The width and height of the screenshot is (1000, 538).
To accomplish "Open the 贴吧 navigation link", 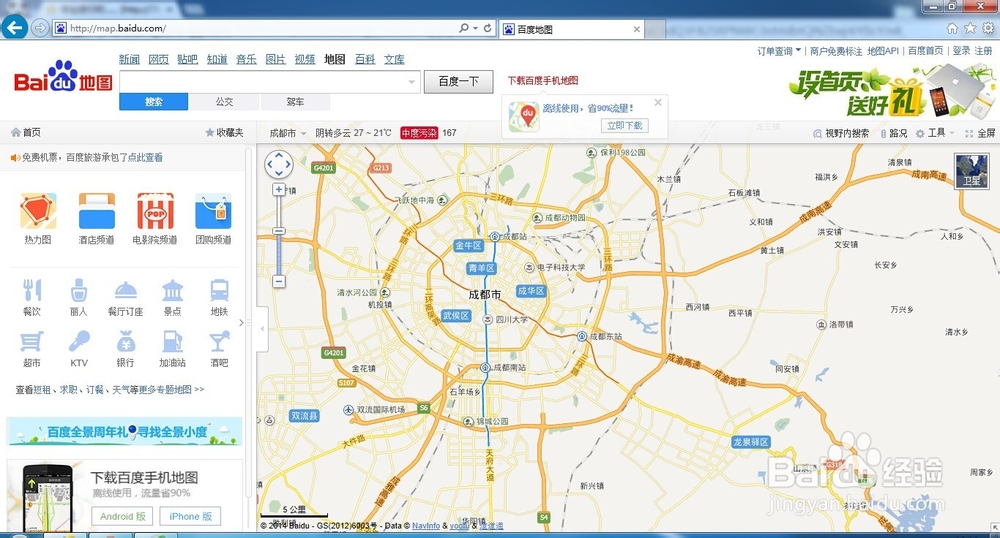I will [188, 59].
